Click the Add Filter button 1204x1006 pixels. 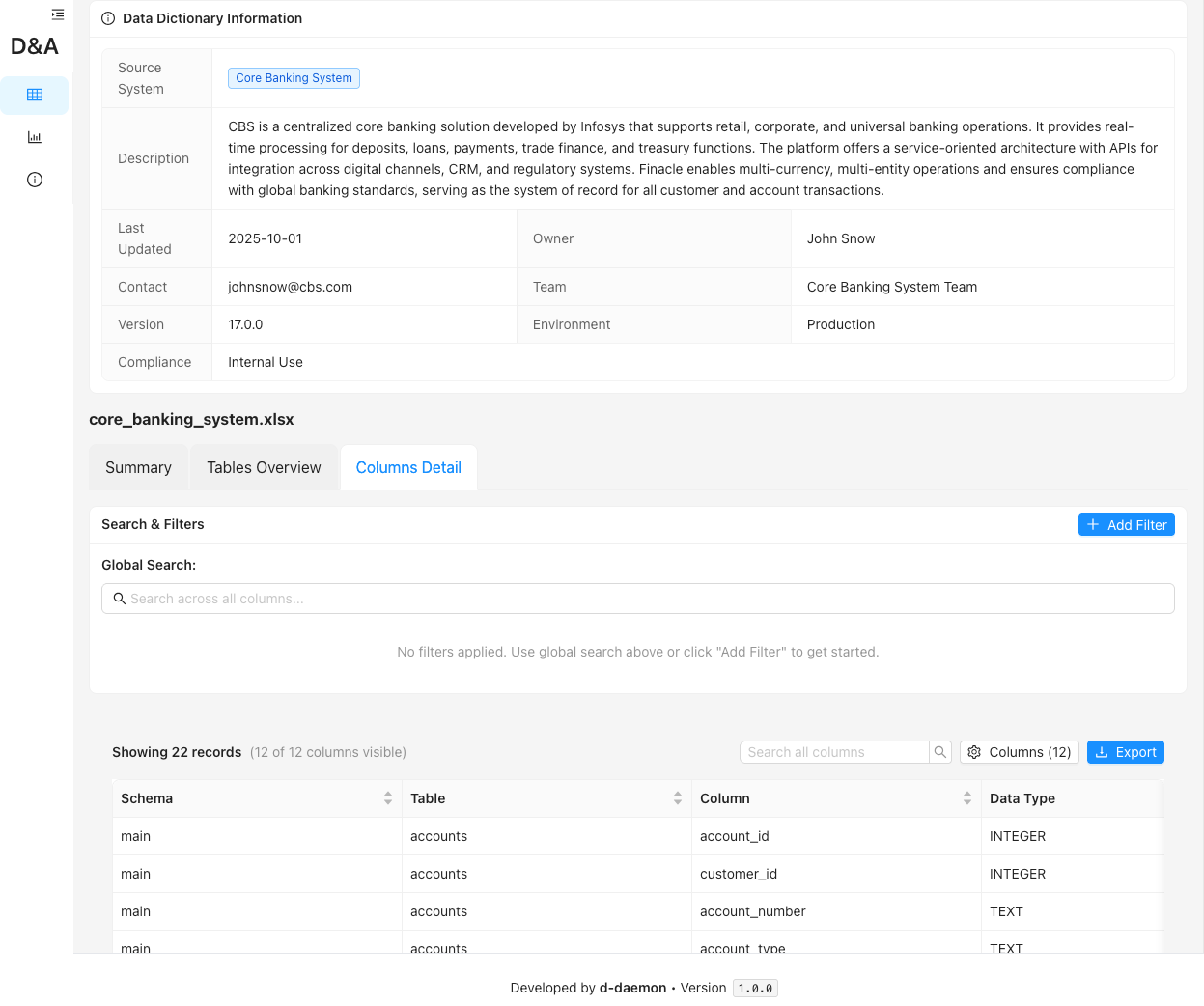(x=1126, y=524)
